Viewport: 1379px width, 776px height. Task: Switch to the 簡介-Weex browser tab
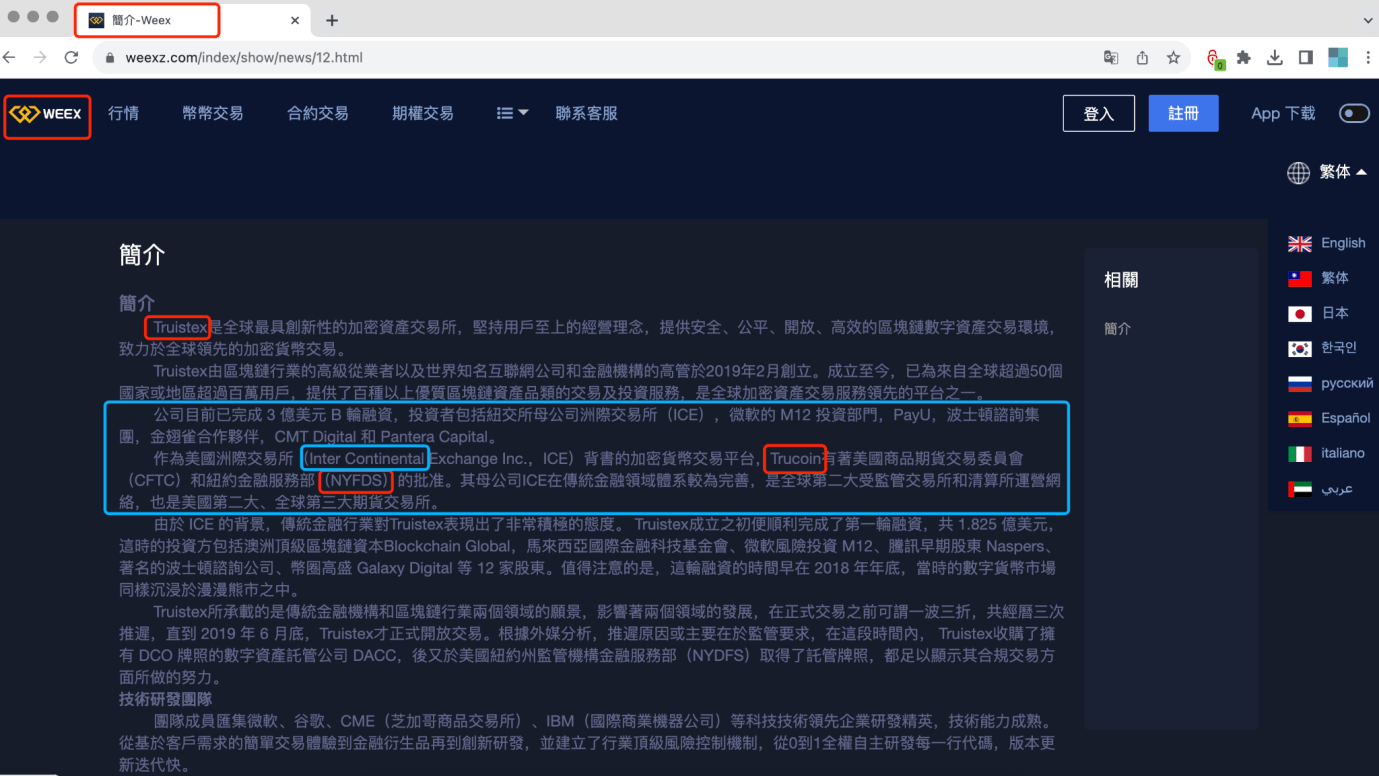[146, 20]
